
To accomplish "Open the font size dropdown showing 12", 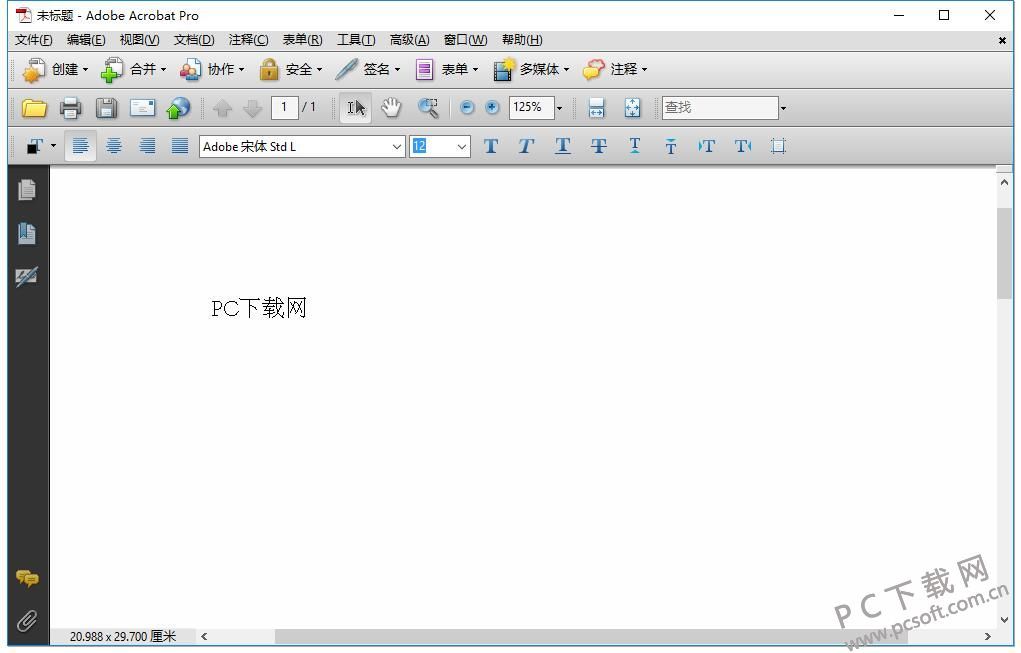I will 461,146.
